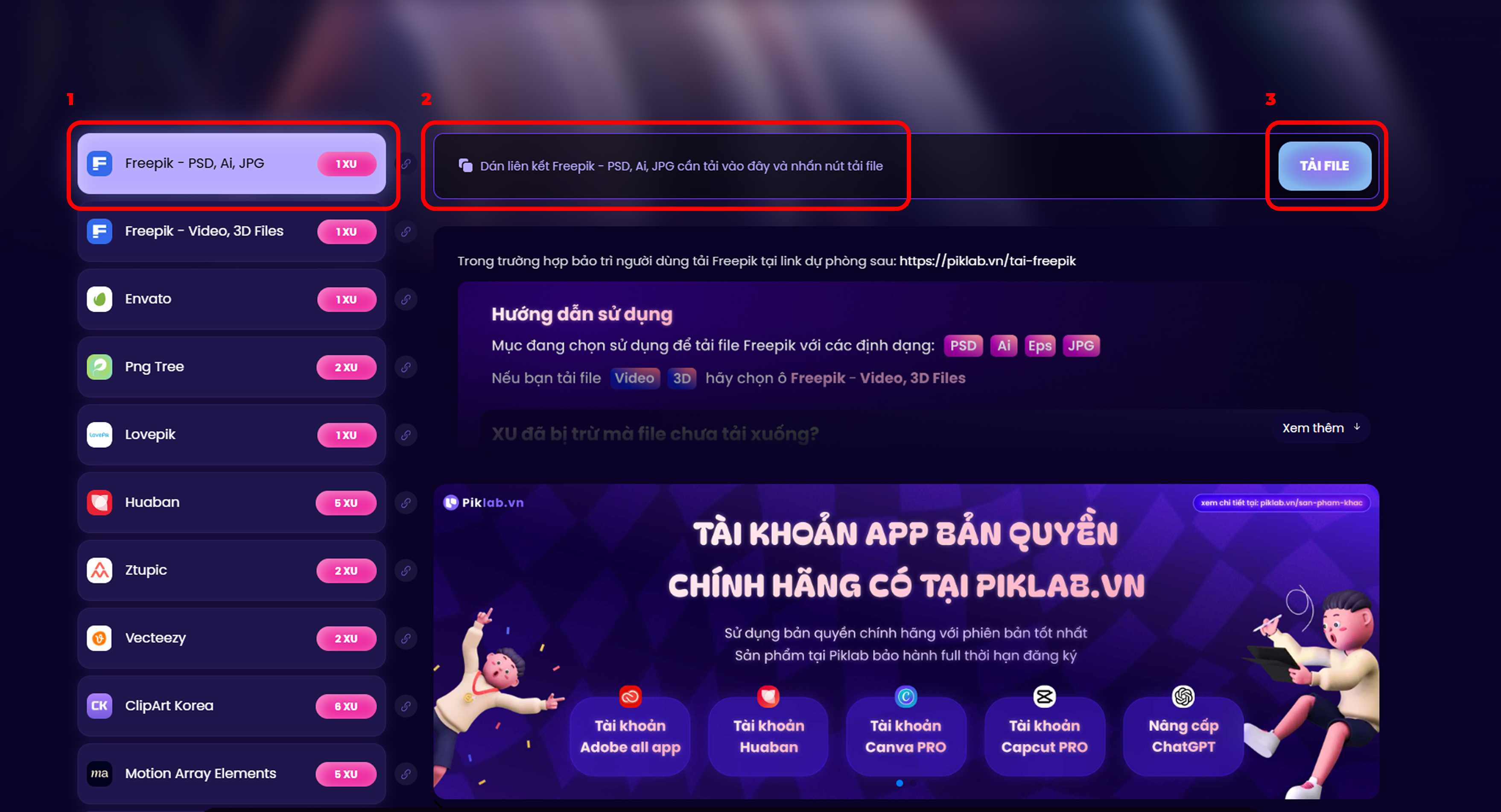The height and width of the screenshot is (812, 1501).
Task: Click the paste clipboard icon in link field
Action: coord(466,165)
